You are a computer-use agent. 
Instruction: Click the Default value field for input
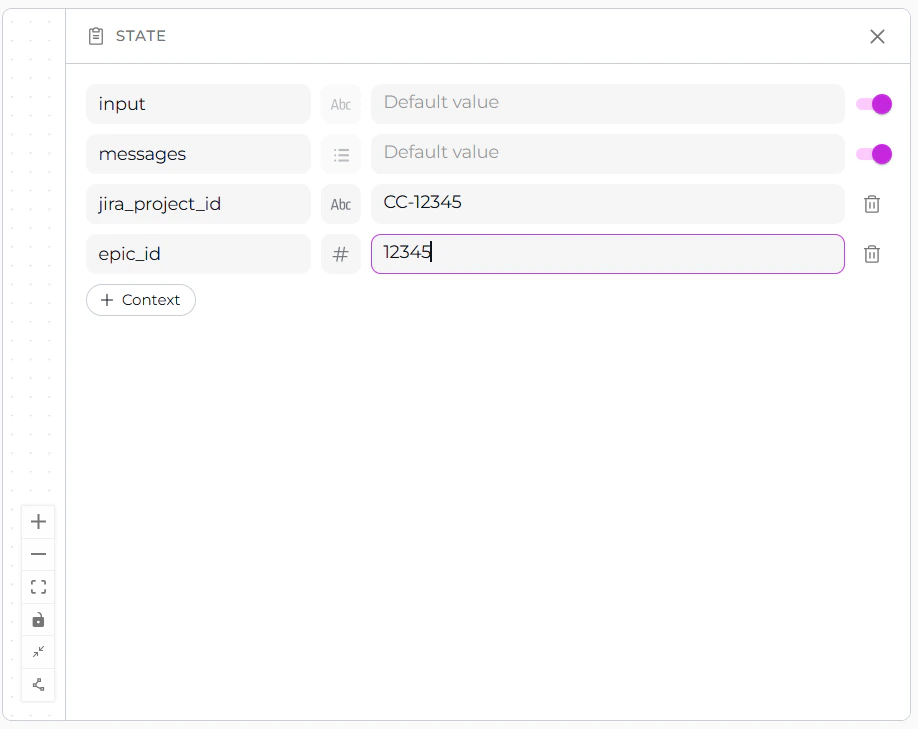tap(607, 104)
